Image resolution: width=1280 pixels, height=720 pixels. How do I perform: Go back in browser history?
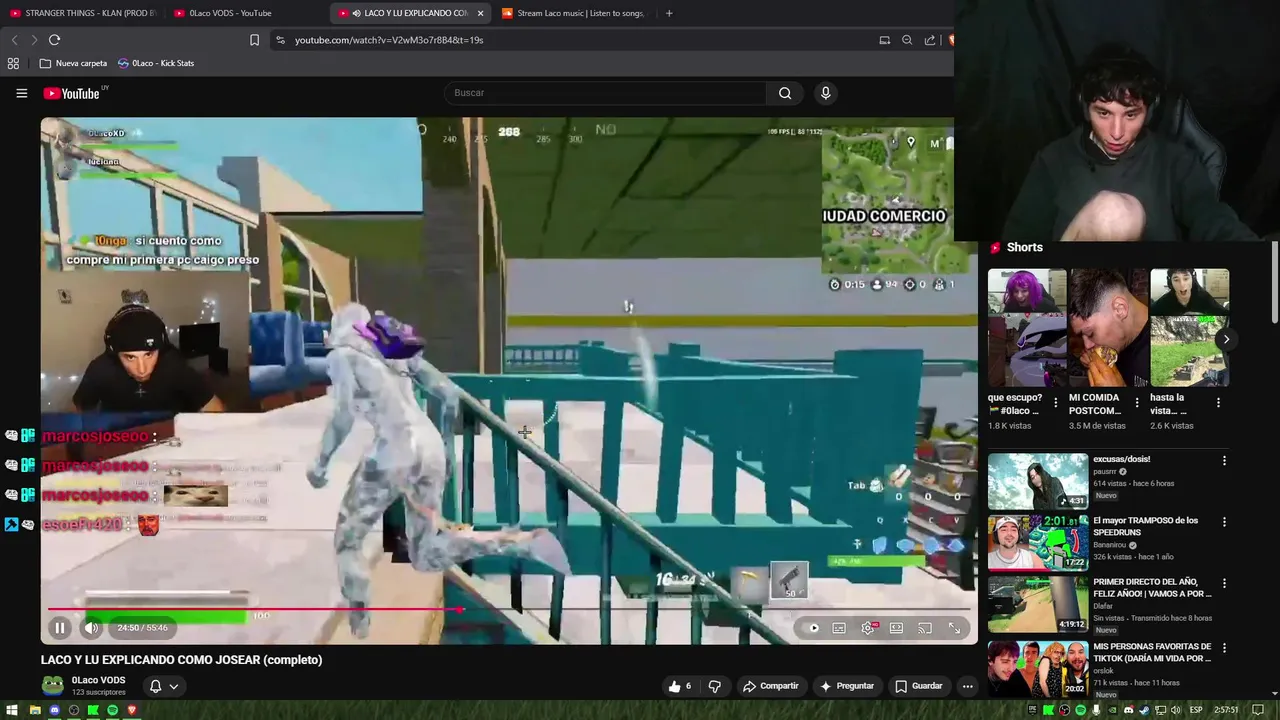(x=14, y=40)
